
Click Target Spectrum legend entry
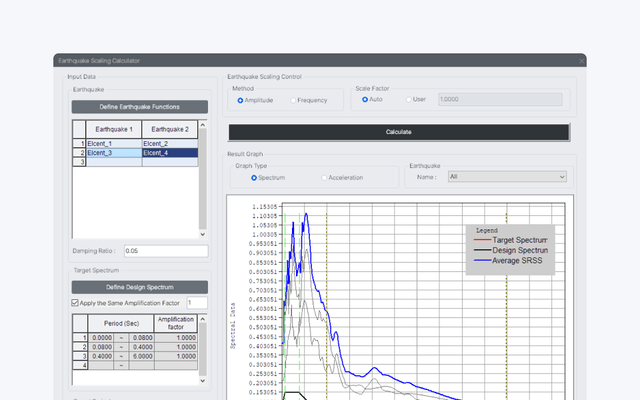point(511,240)
